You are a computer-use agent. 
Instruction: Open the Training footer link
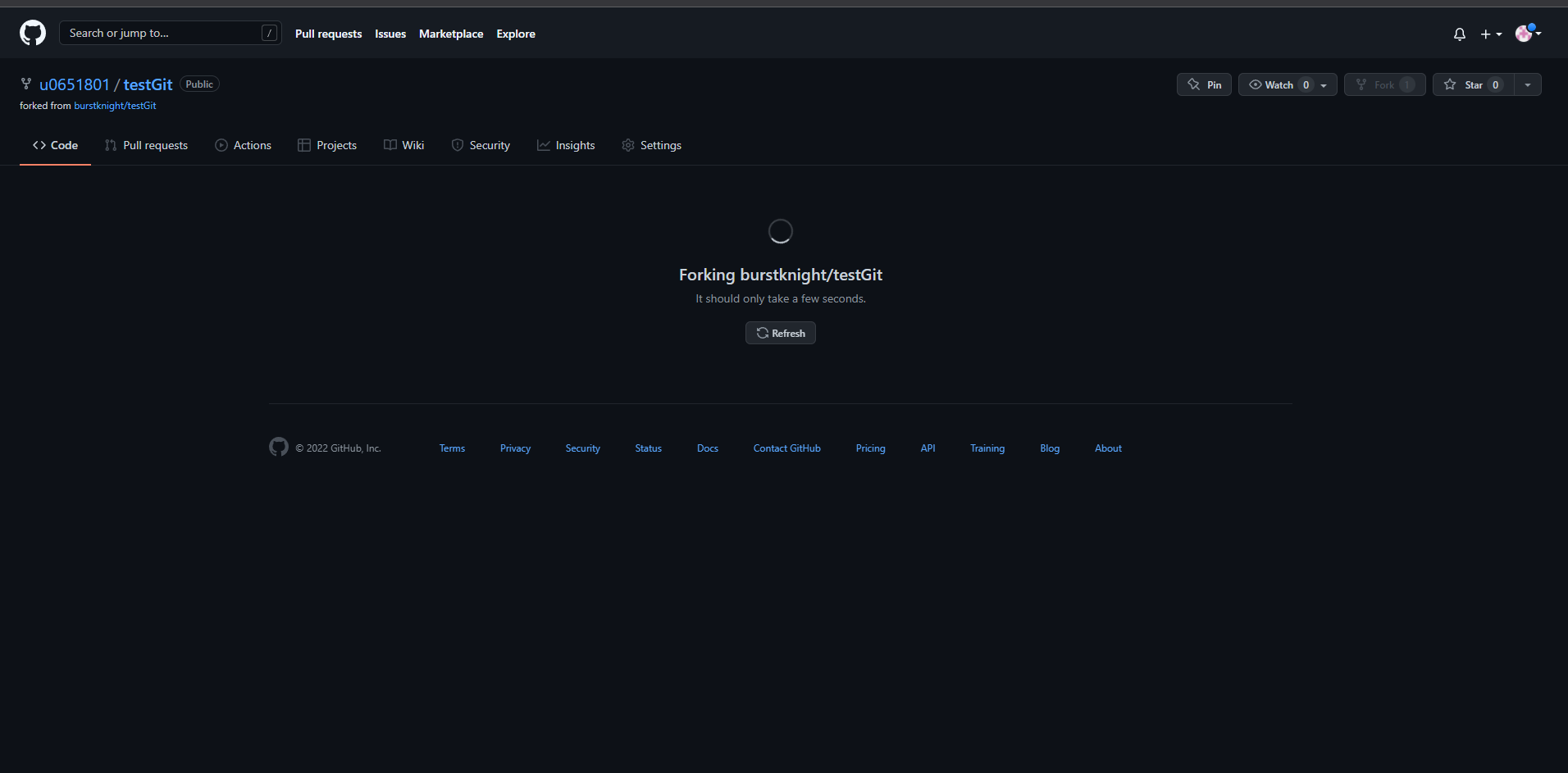tap(987, 448)
